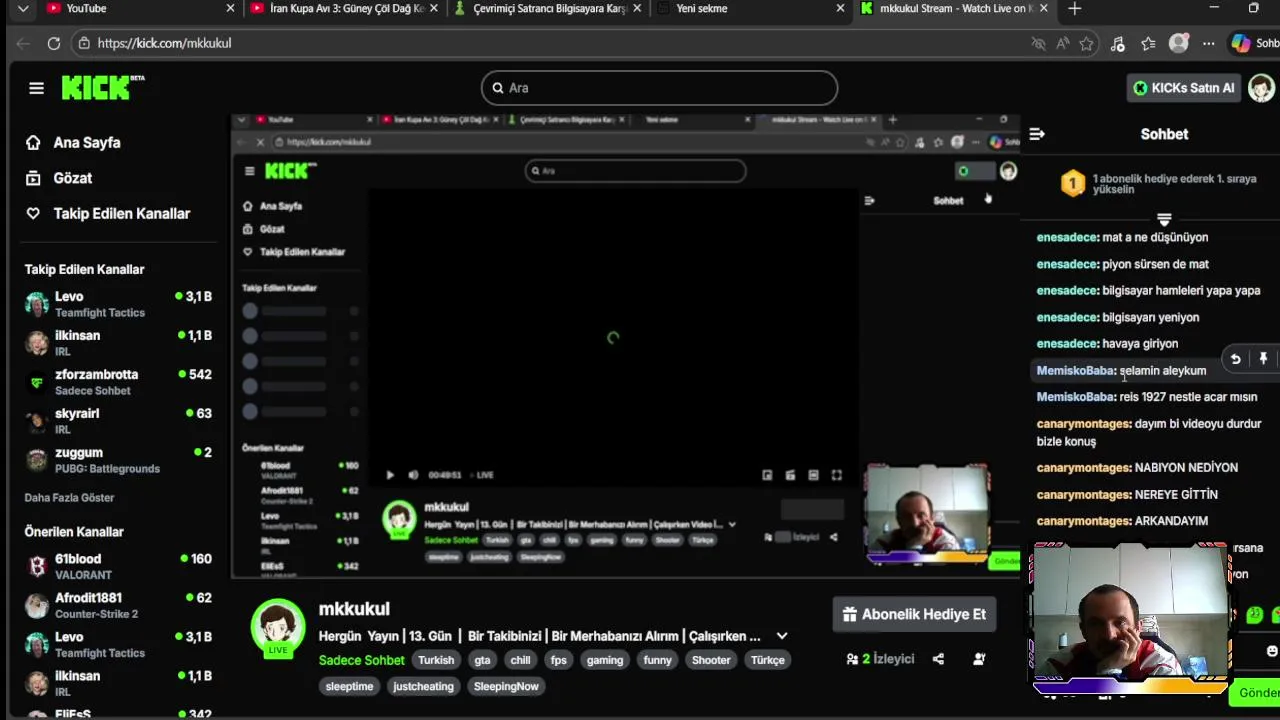Click the address bar URL kick.com/mkkukul
This screenshot has height=720, width=1280.
(x=165, y=43)
